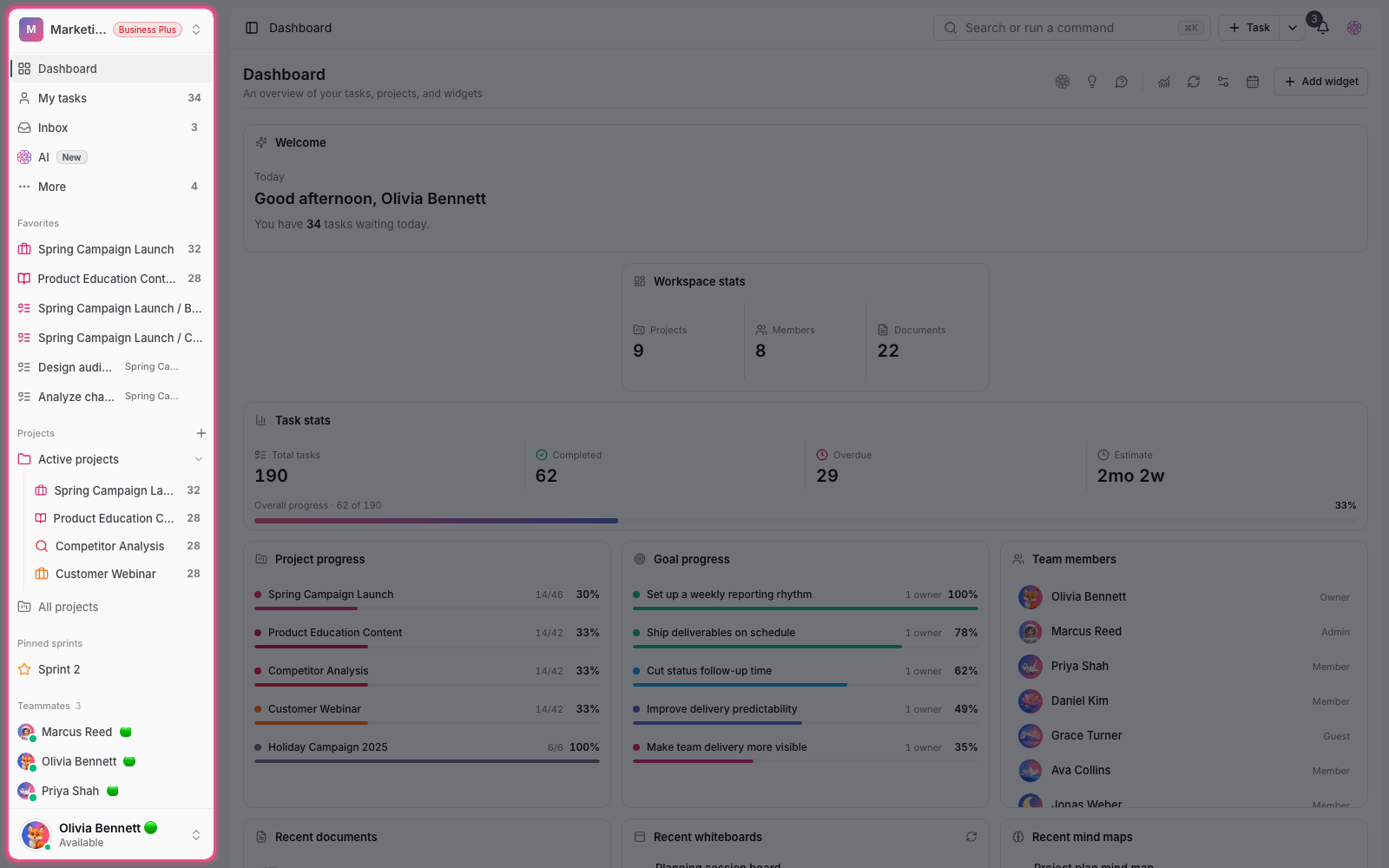The image size is (1389, 868).
Task: Open Customer Webinar project in the sidebar
Action: tap(118, 574)
